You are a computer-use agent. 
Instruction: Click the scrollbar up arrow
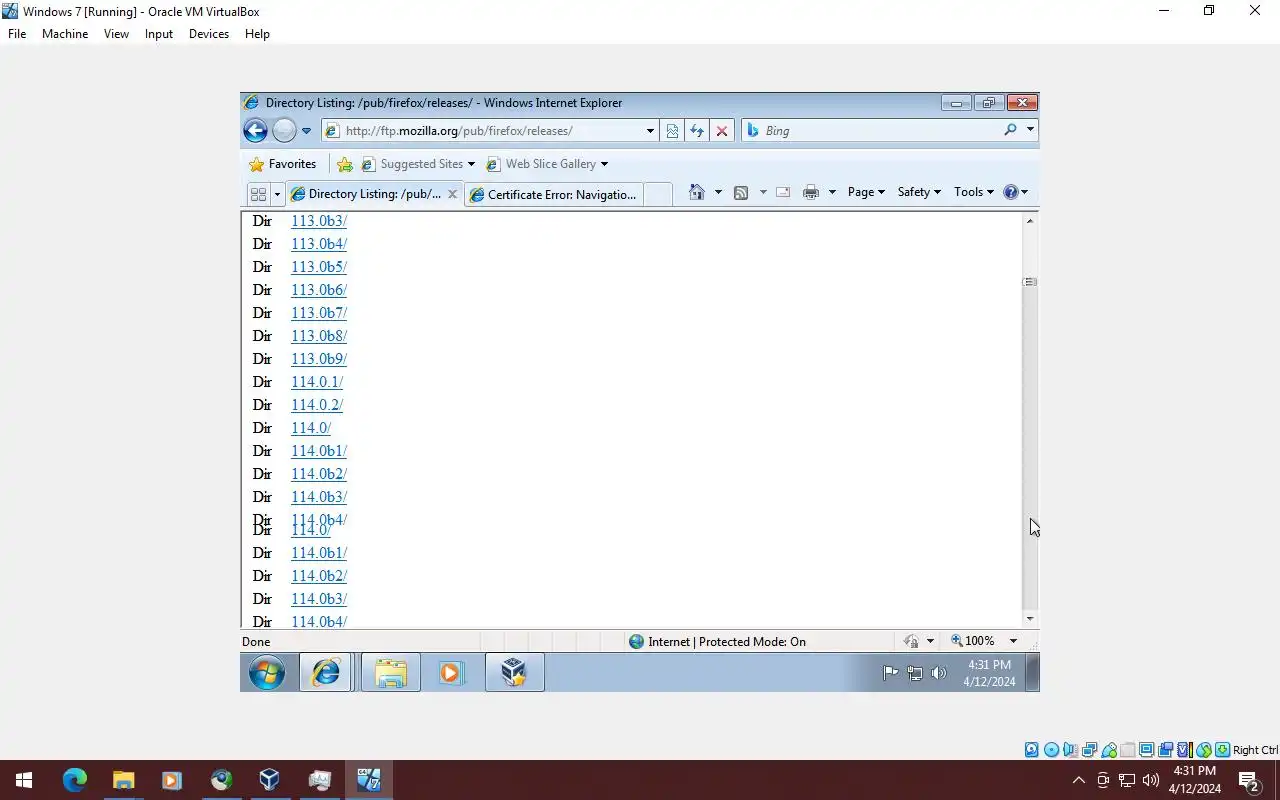coord(1030,221)
